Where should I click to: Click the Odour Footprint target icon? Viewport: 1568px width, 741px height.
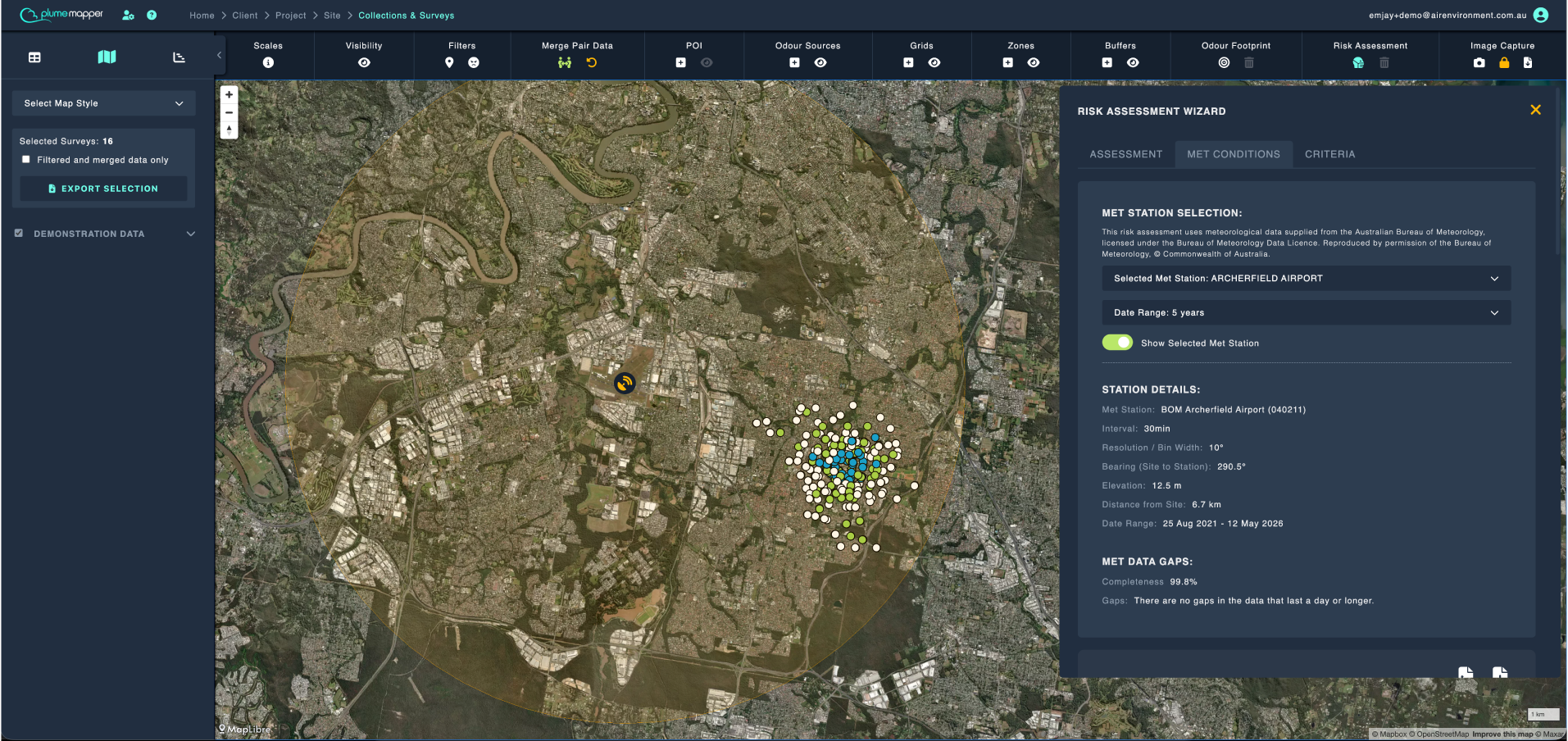coord(1225,63)
